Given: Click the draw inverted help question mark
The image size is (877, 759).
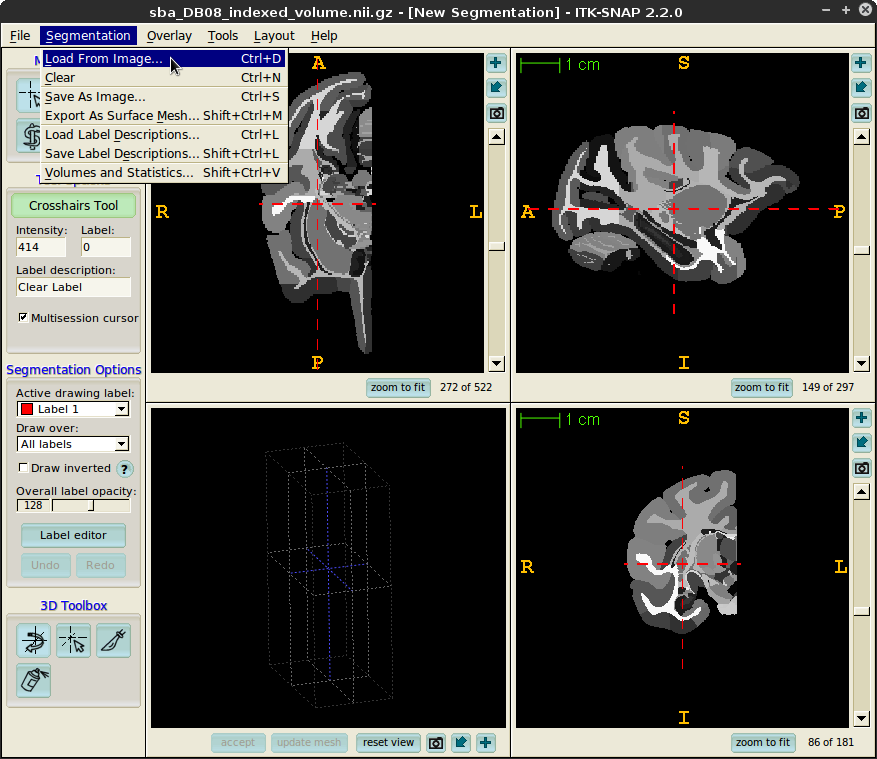Looking at the screenshot, I should (x=124, y=469).
